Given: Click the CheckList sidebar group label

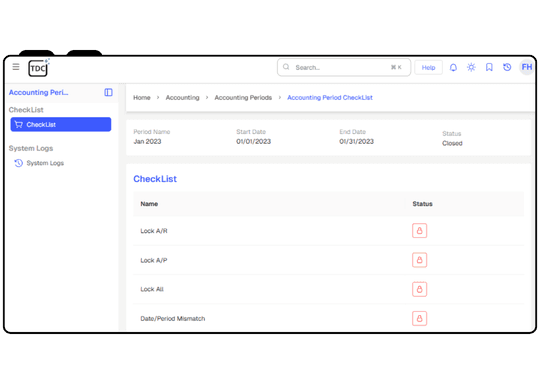Looking at the screenshot, I should 26,110.
